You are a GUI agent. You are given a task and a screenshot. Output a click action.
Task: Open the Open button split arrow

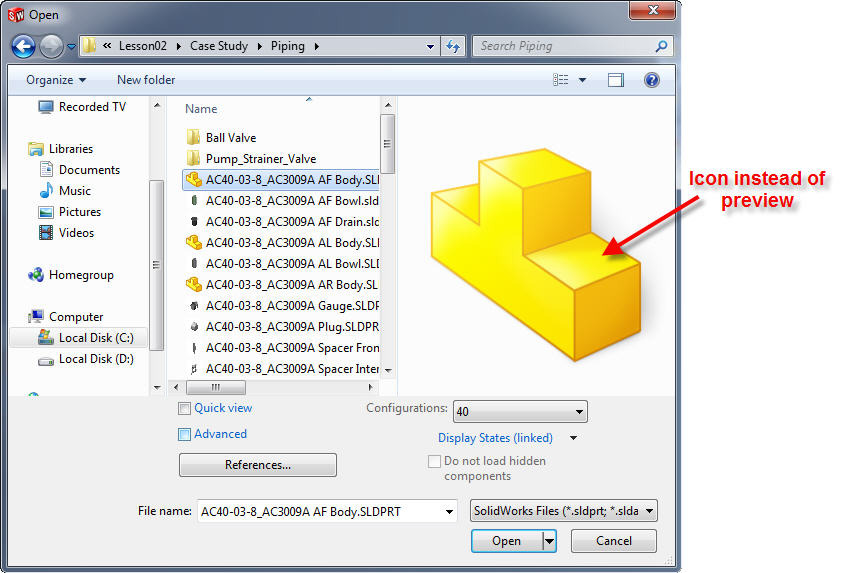(549, 541)
